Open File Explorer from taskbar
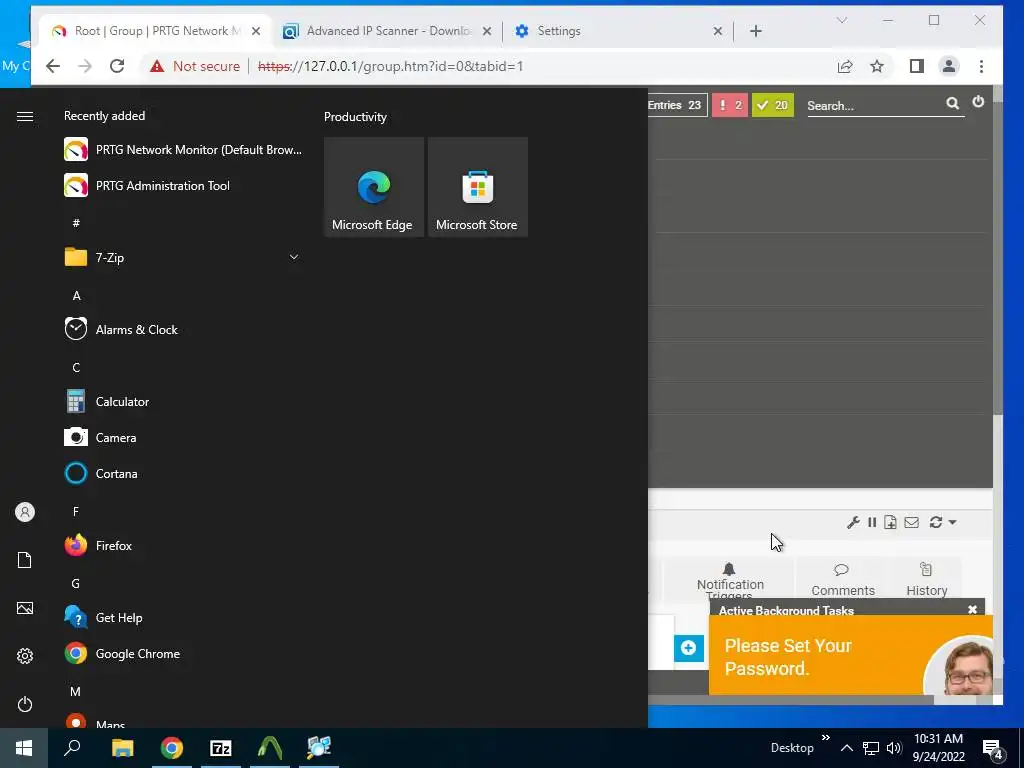This screenshot has height=768, width=1024. (122, 748)
